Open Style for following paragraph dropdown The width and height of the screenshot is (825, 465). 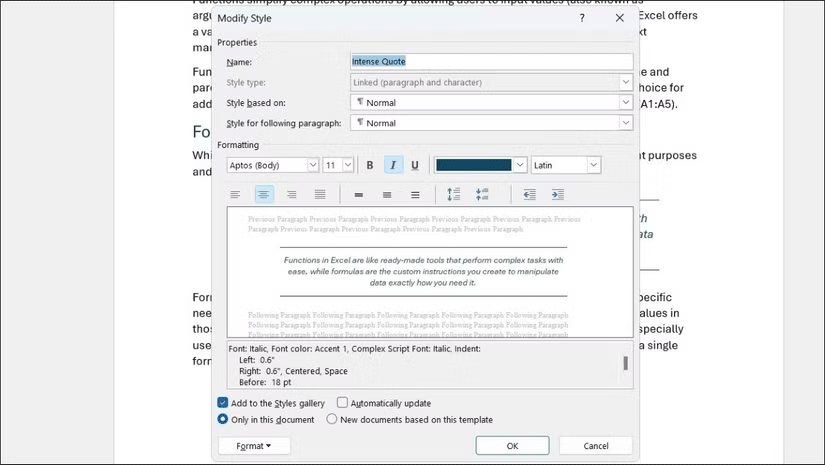[x=625, y=123]
